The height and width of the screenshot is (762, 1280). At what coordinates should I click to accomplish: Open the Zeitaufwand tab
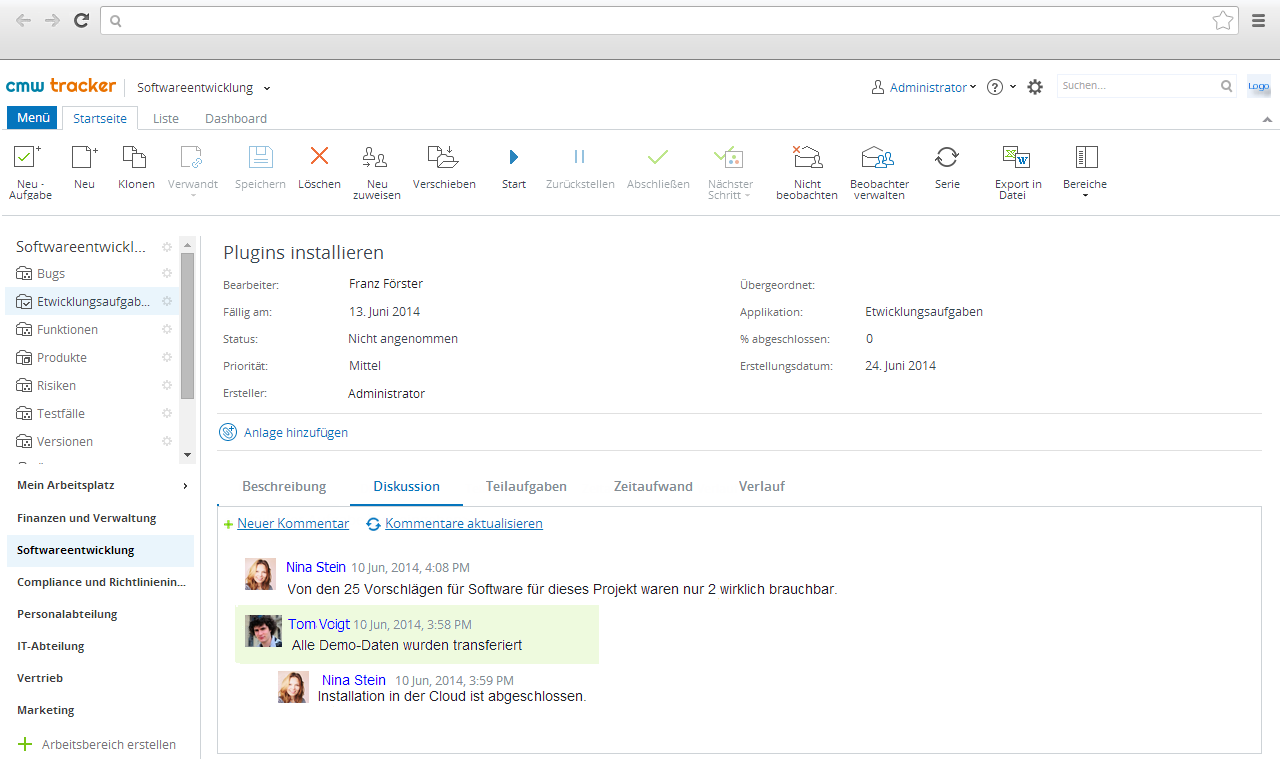point(653,486)
